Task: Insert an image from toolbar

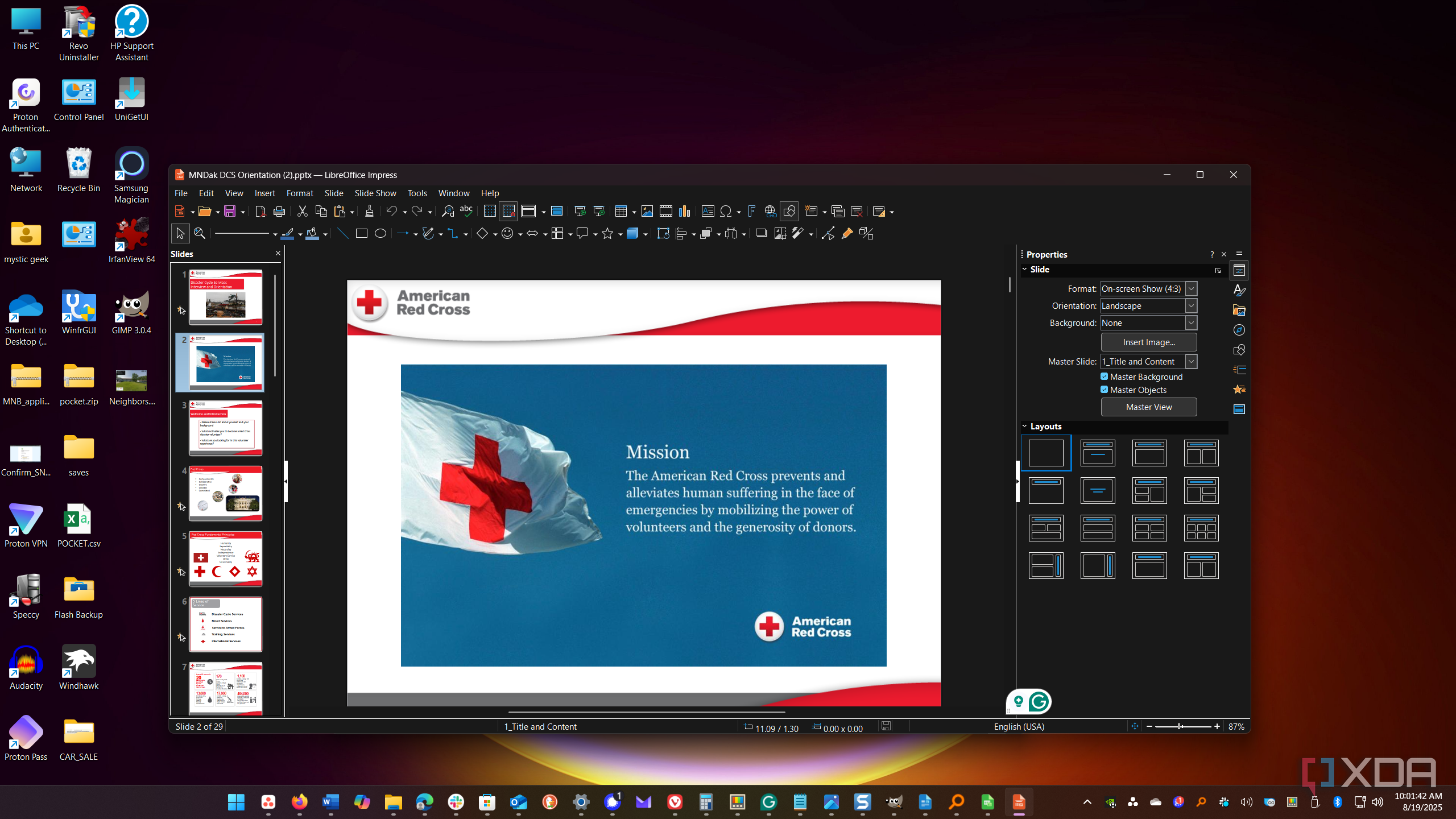Action: pyautogui.click(x=647, y=212)
